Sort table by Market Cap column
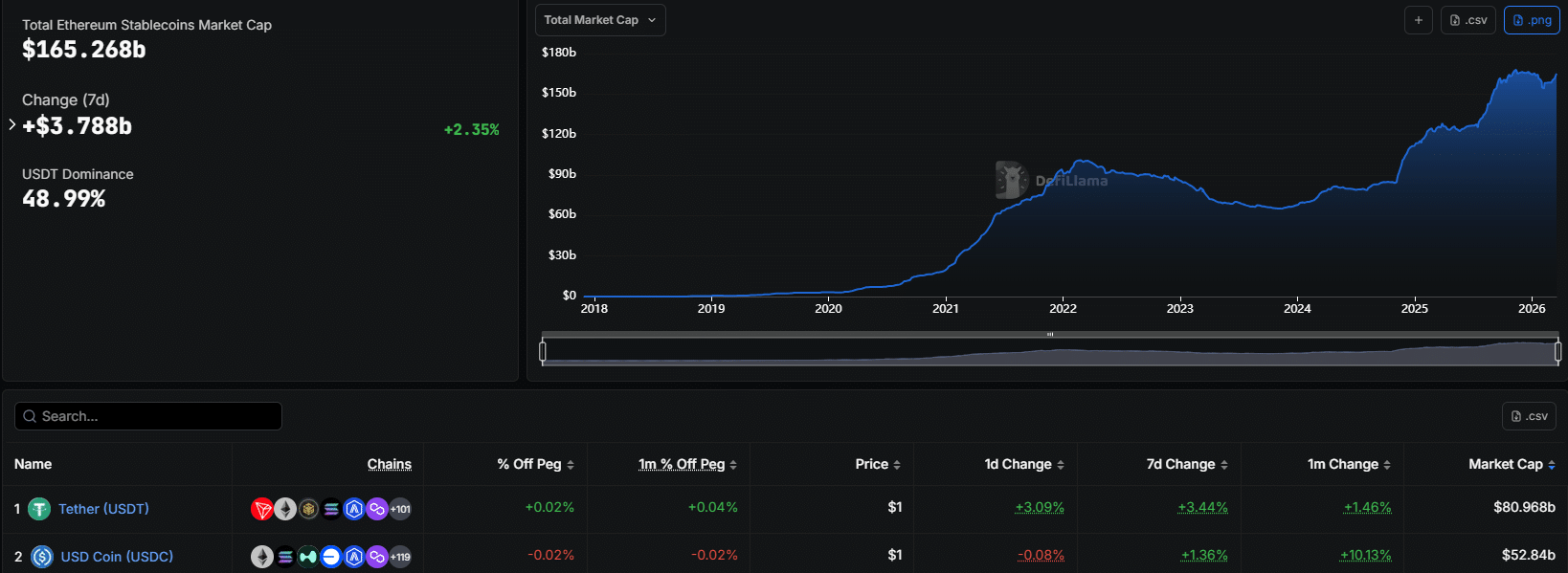This screenshot has height=573, width=1568. click(1512, 464)
